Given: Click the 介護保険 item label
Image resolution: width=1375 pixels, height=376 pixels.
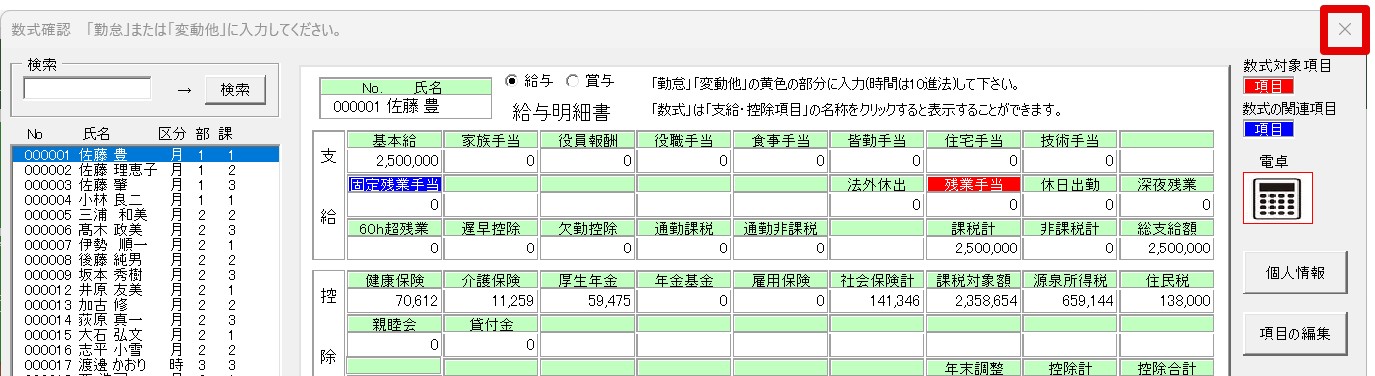Looking at the screenshot, I should [490, 280].
